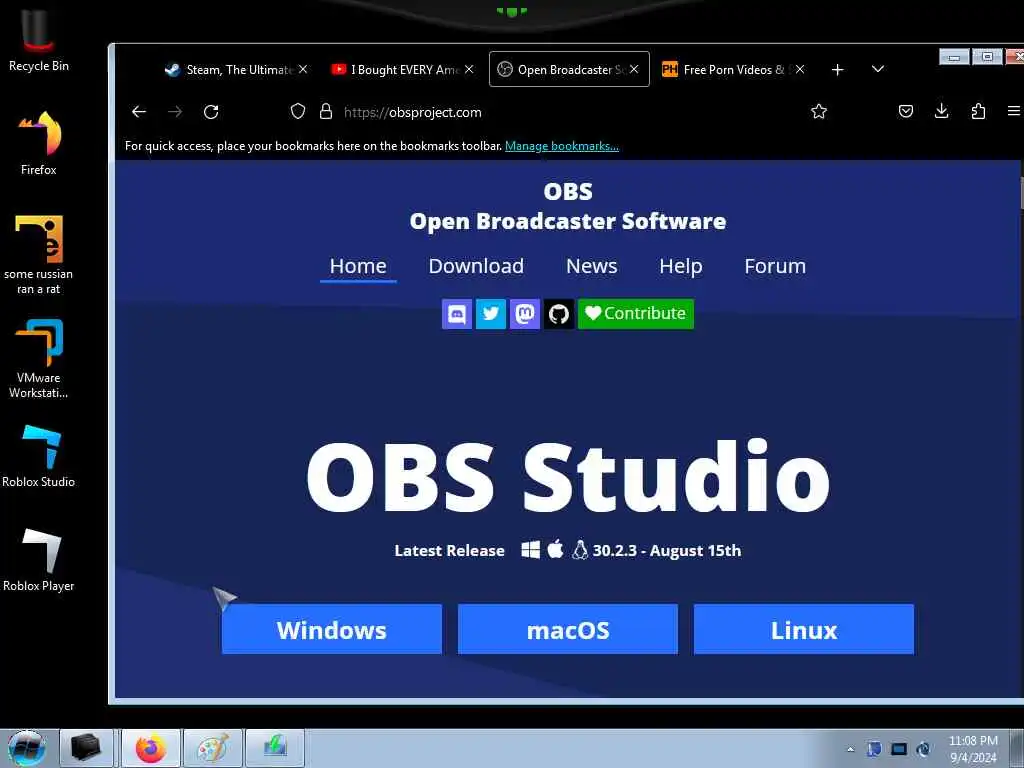Show hidden system tray icons arrow
Viewport: 1024px width, 768px height.
coord(850,749)
